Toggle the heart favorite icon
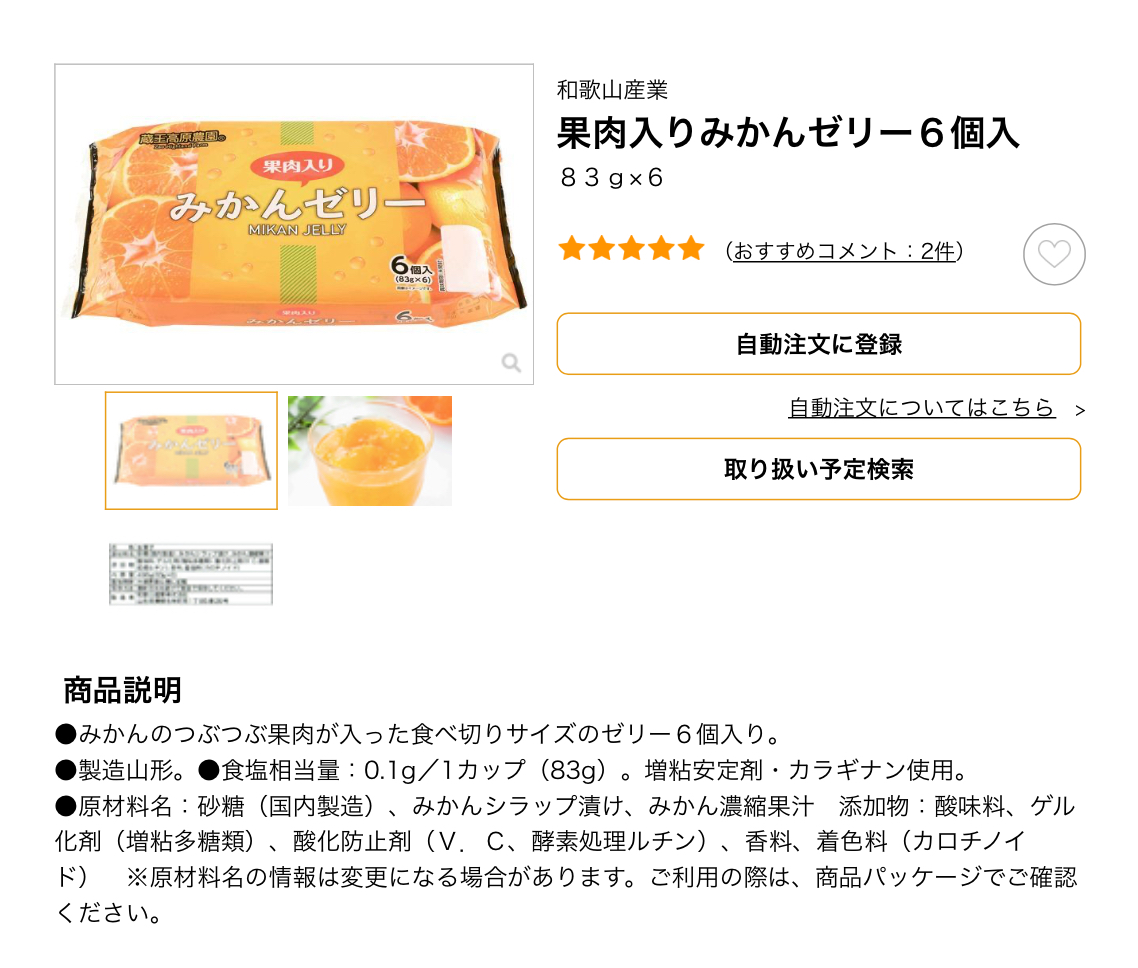 pos(1054,254)
